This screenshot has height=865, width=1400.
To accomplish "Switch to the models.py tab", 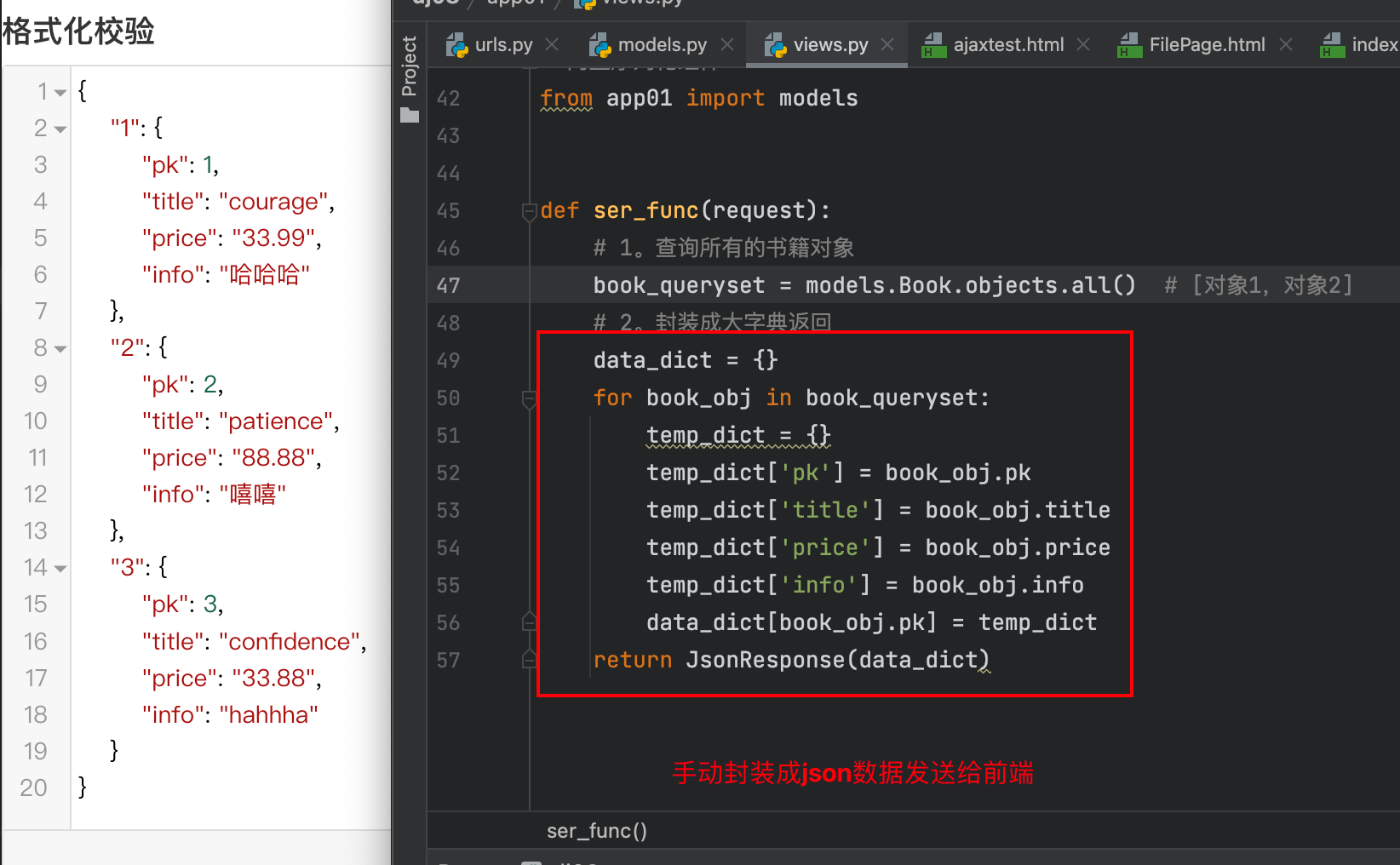I will point(662,44).
